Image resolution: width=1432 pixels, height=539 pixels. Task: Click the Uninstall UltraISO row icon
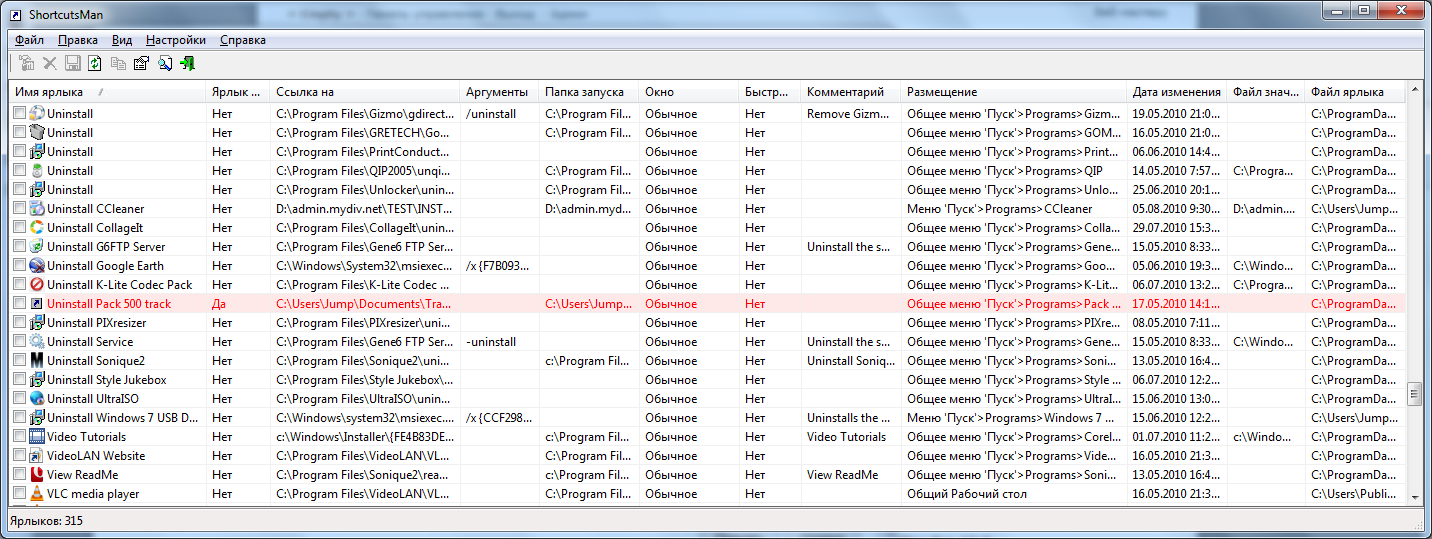pos(37,399)
